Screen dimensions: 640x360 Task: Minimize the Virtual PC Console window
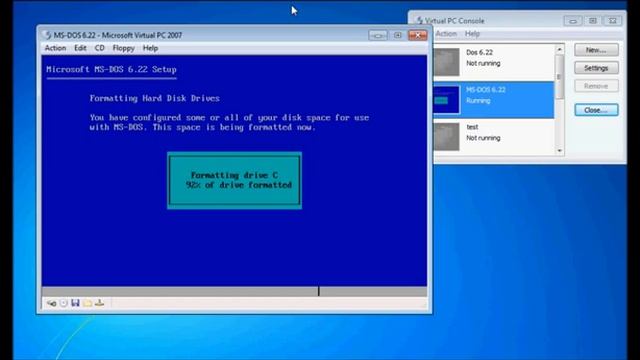coord(573,20)
